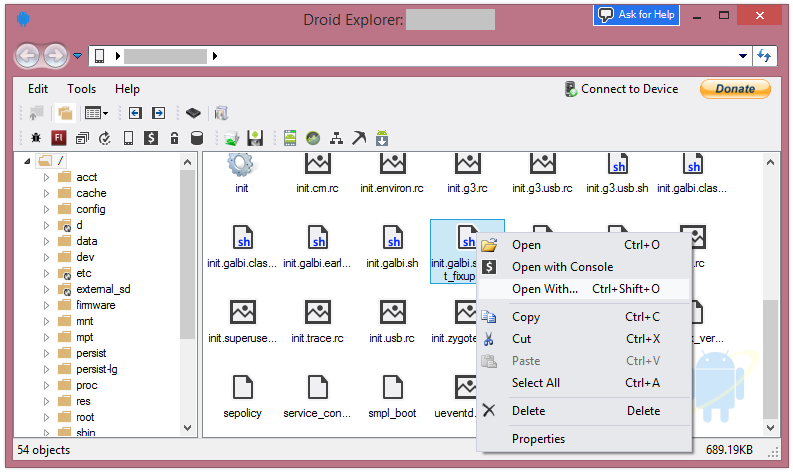Select the init.trace.rc file
This screenshot has height=473, width=793.
pos(317,322)
